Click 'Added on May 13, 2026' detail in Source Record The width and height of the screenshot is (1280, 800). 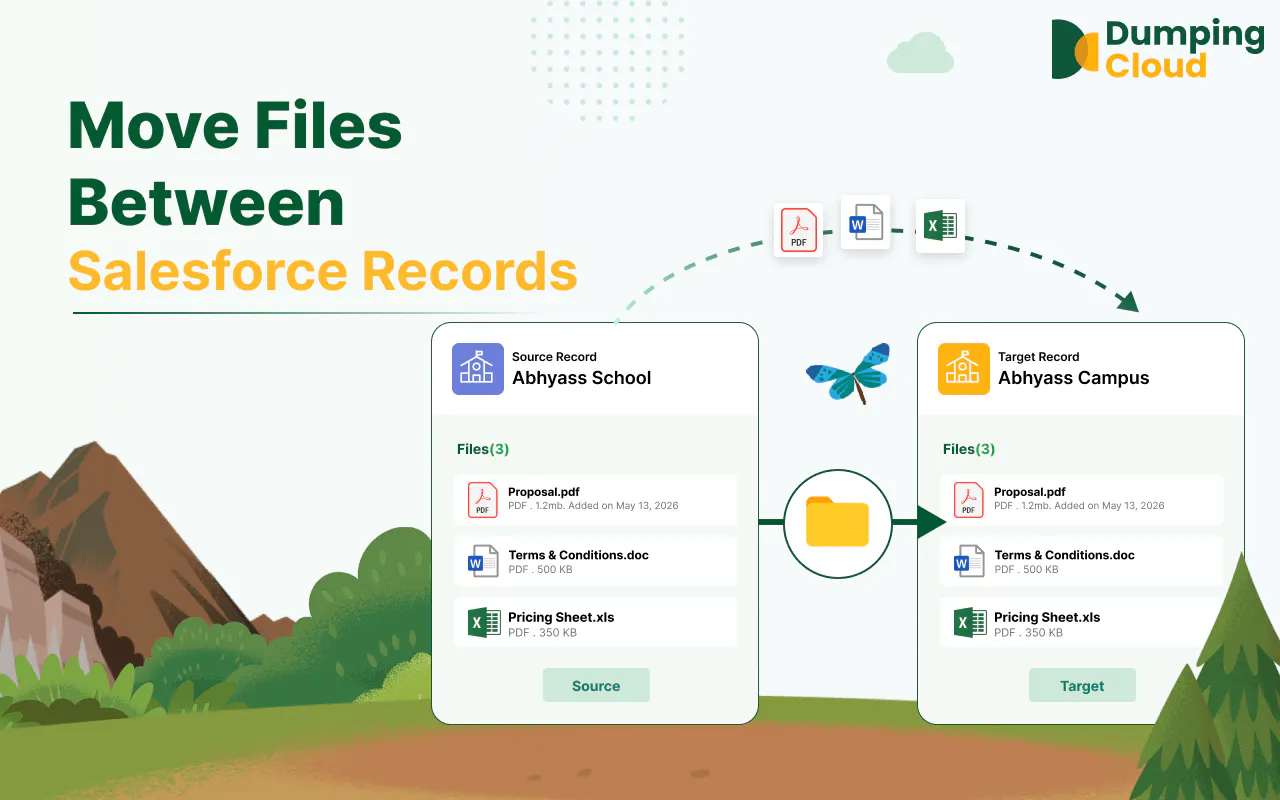[x=624, y=506]
